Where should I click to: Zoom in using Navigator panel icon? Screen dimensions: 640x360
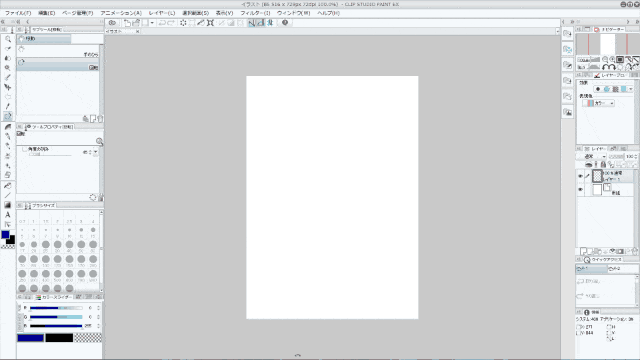[612, 60]
